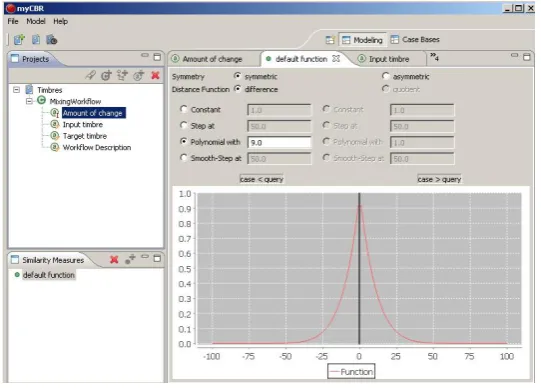
Task: Click the Projects panel tab
Action: point(36,59)
